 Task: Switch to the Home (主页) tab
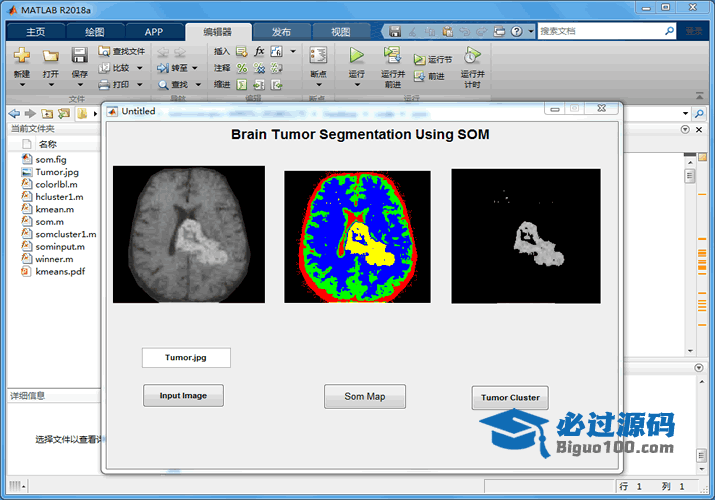[x=36, y=32]
